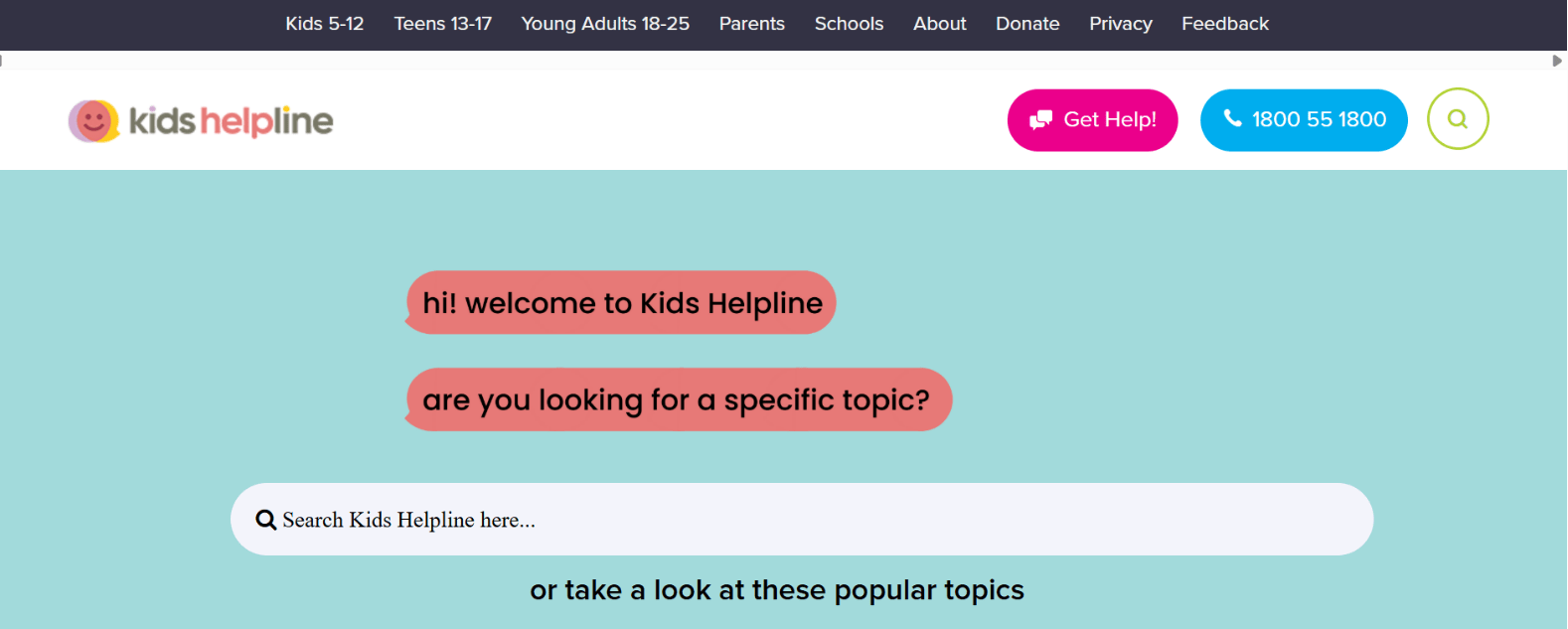Viewport: 1568px width, 629px height.
Task: Navigate to the Schools section
Action: coord(849,24)
